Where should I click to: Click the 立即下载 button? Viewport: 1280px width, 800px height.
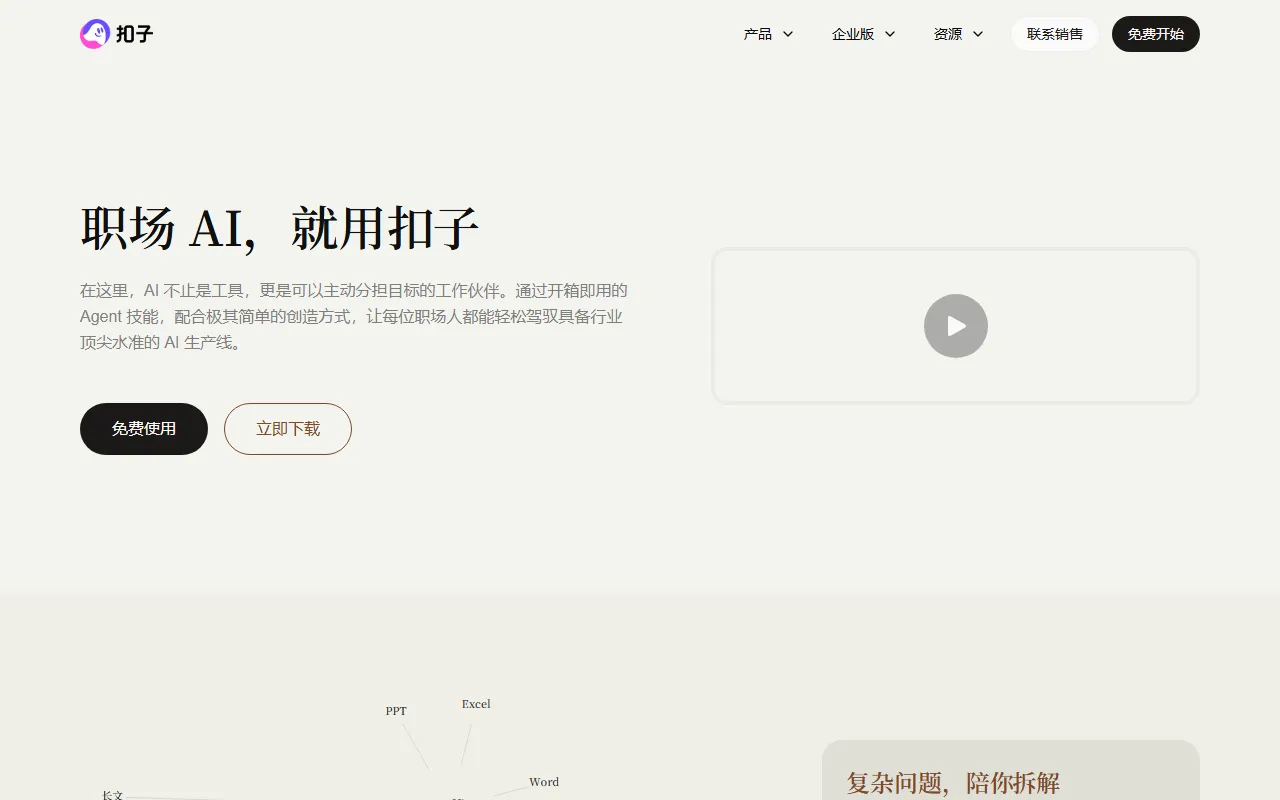pos(287,428)
